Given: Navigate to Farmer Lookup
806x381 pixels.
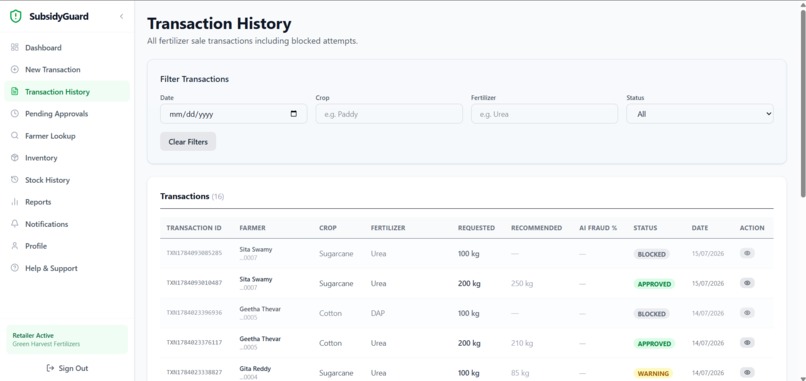Looking at the screenshot, I should point(67,136).
